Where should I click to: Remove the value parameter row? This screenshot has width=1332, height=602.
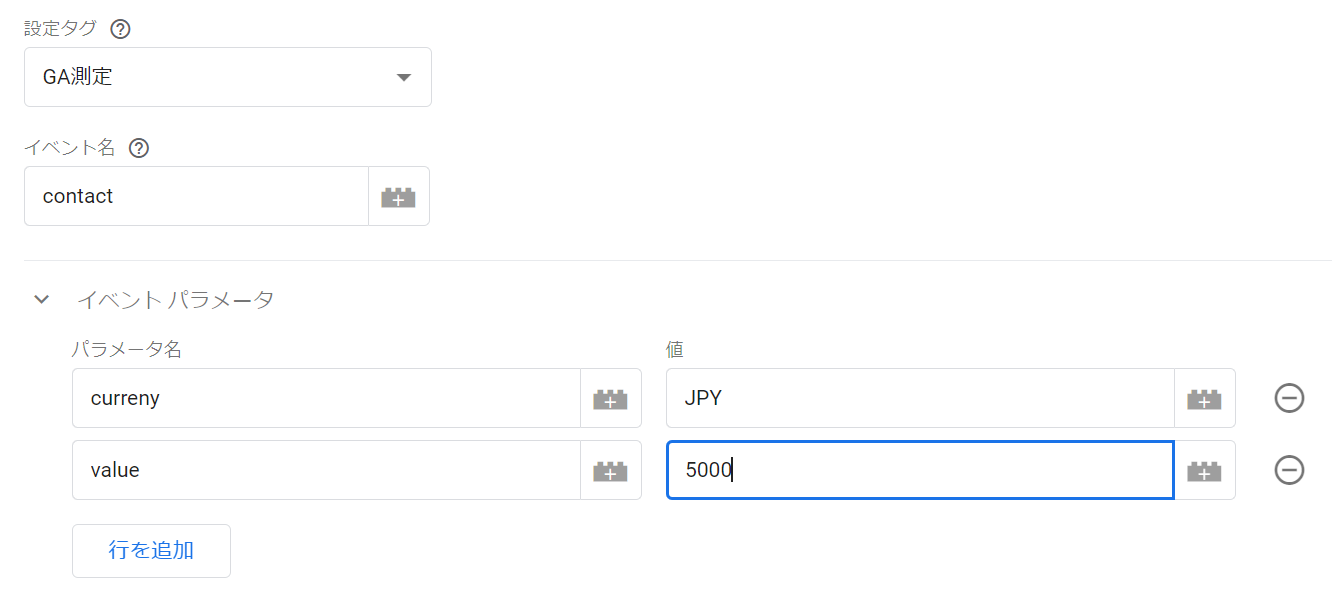pyautogui.click(x=1289, y=470)
